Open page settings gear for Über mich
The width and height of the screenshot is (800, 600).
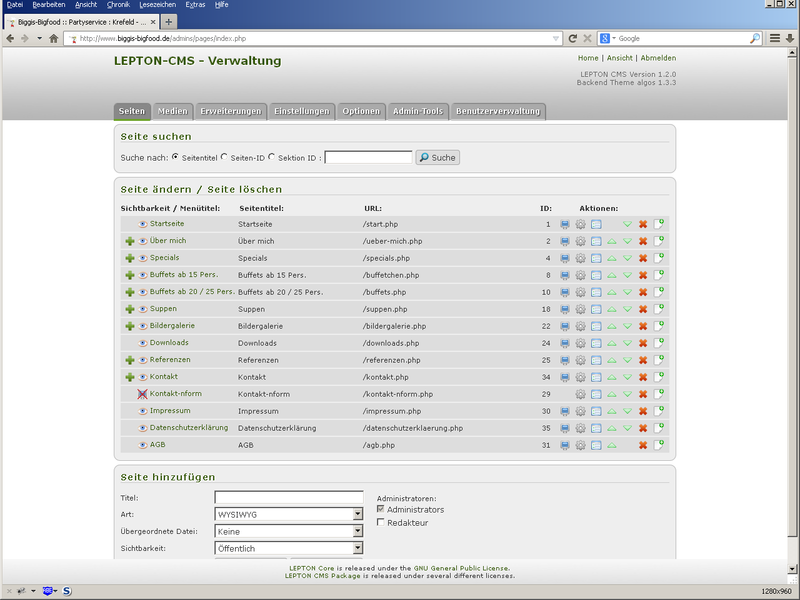pyautogui.click(x=581, y=241)
